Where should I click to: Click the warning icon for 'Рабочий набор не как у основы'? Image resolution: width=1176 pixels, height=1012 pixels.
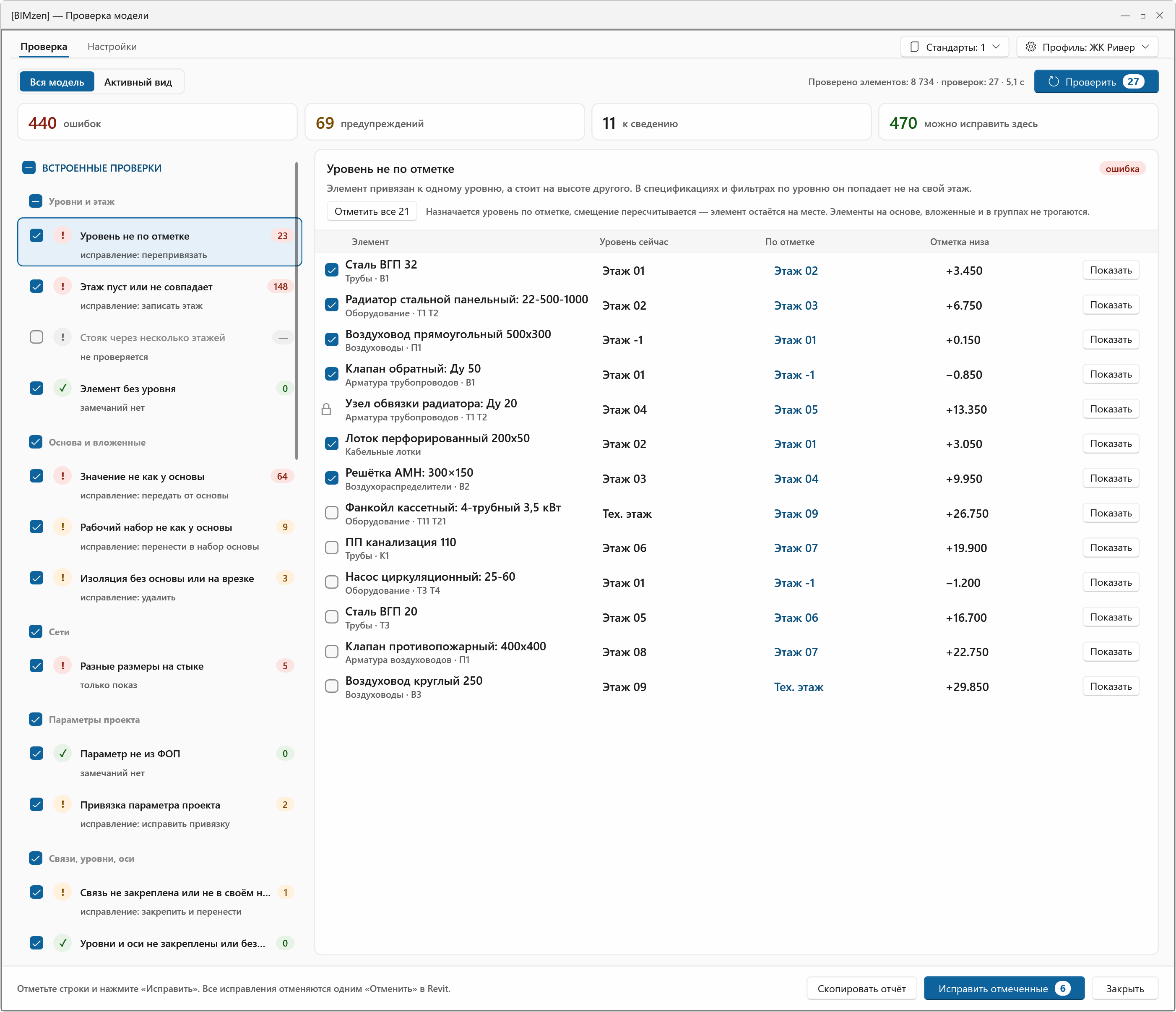[x=62, y=527]
